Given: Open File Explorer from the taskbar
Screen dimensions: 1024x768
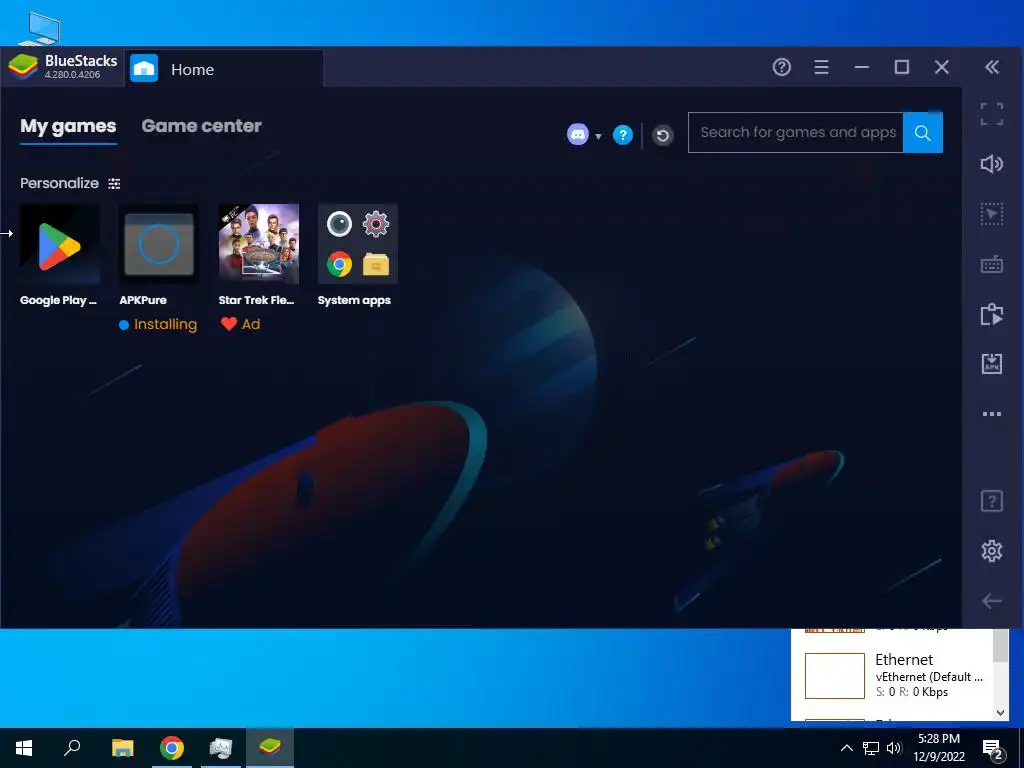Looking at the screenshot, I should pos(122,748).
